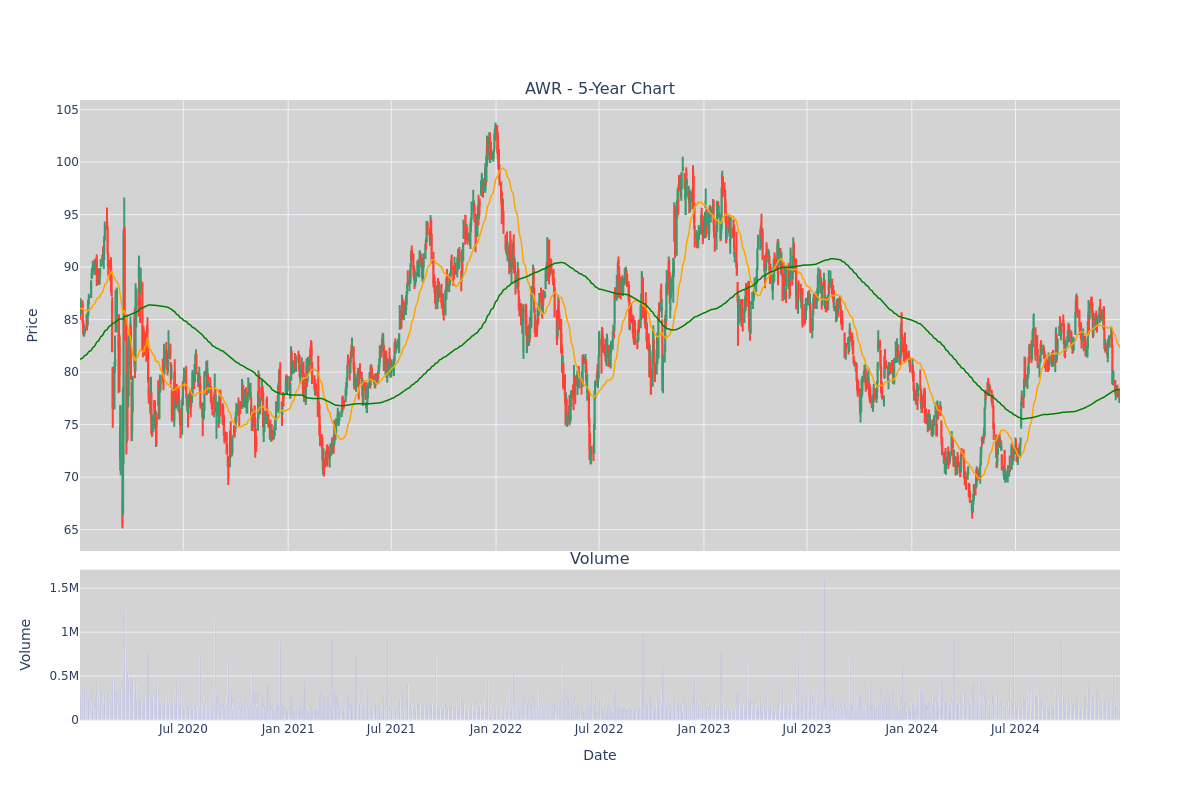Click the "Jul 2023" date tick label
The image size is (1200, 800).
coord(807,729)
